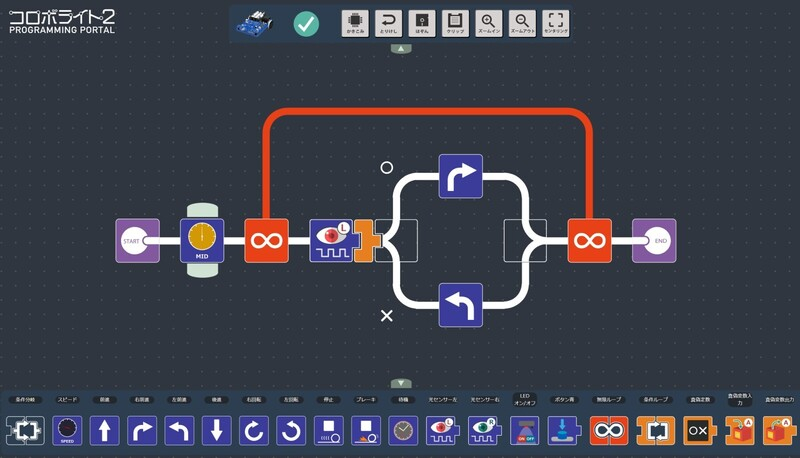Click the 光センサー左 label in palette
Screen dimensions: 800x458
[x=442, y=400]
